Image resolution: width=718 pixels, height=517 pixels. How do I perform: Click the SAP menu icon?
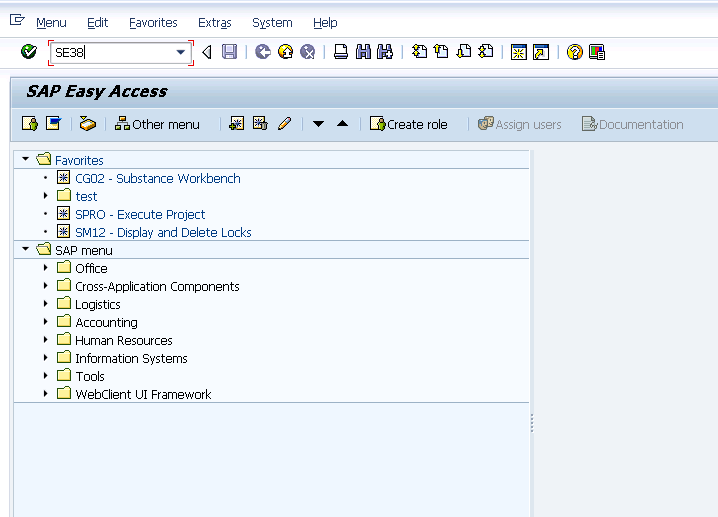coord(53,124)
